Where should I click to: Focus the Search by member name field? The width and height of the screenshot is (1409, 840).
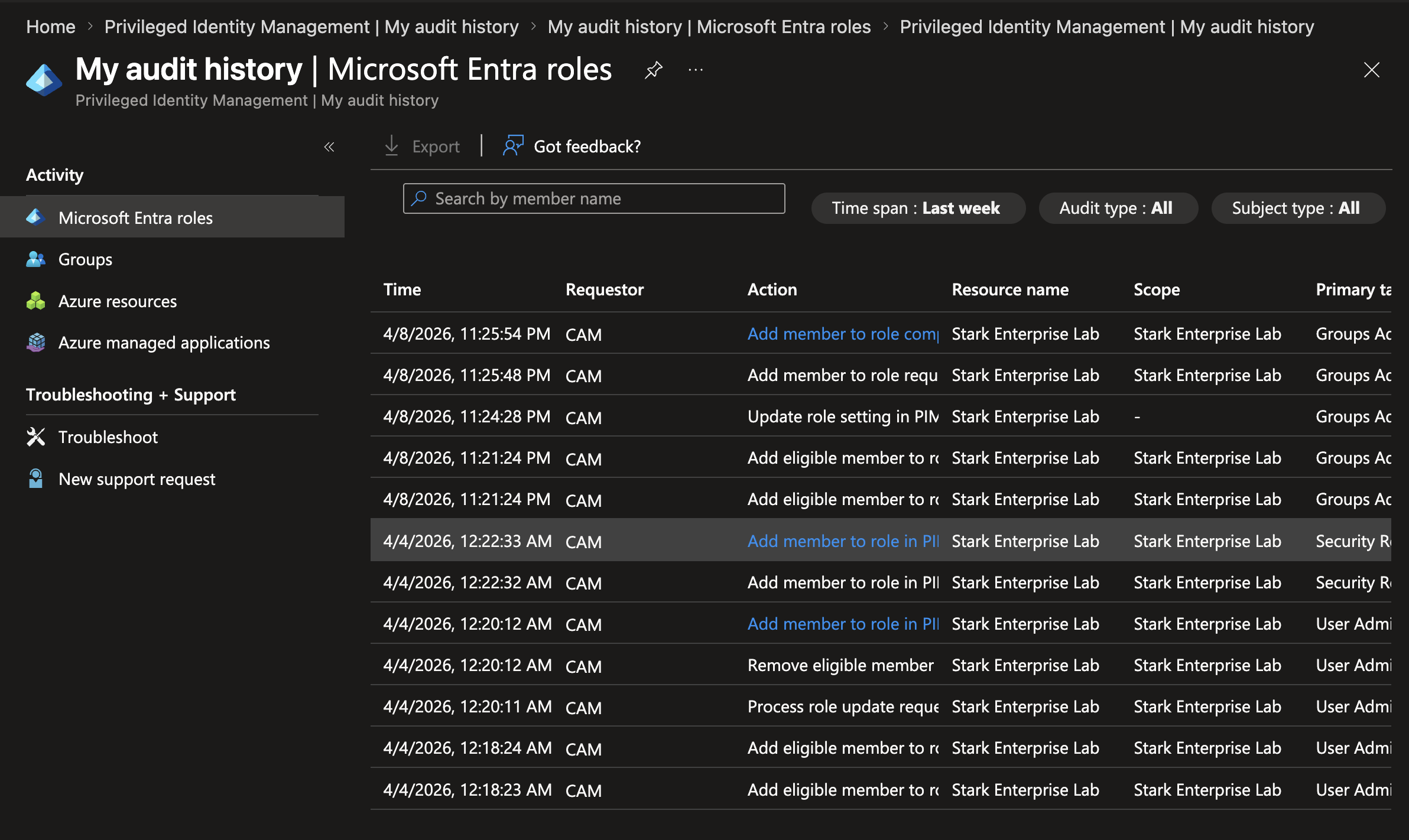pyautogui.click(x=594, y=198)
